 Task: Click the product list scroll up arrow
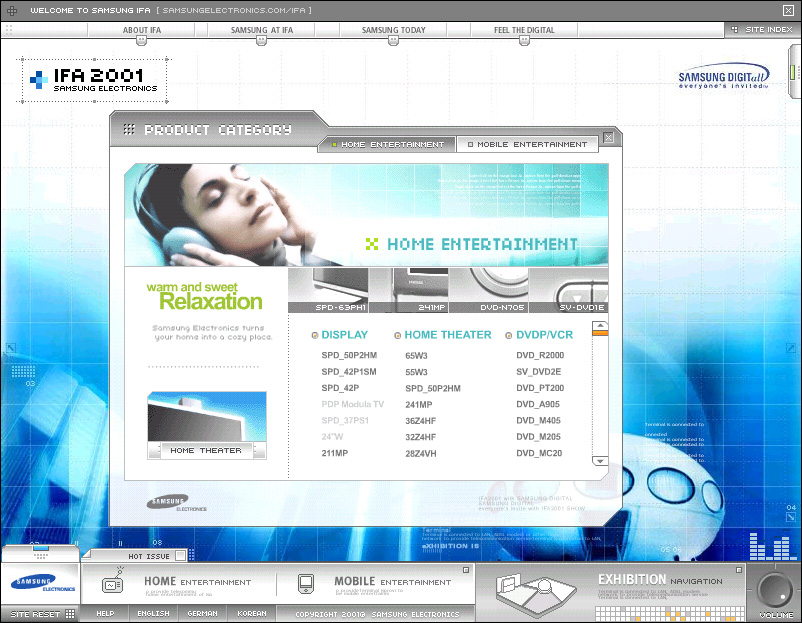600,325
